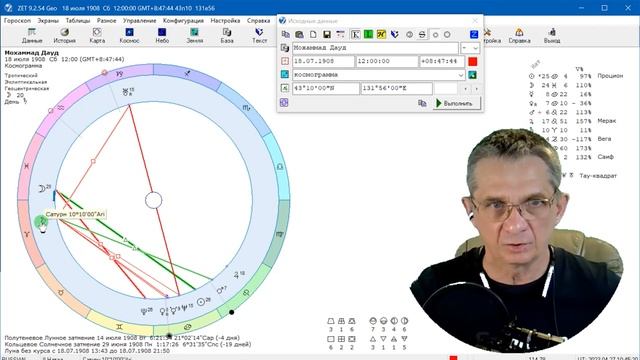The width and height of the screenshot is (640, 360).
Task: Open the космограмма chart type dropdown
Action: (x=461, y=75)
